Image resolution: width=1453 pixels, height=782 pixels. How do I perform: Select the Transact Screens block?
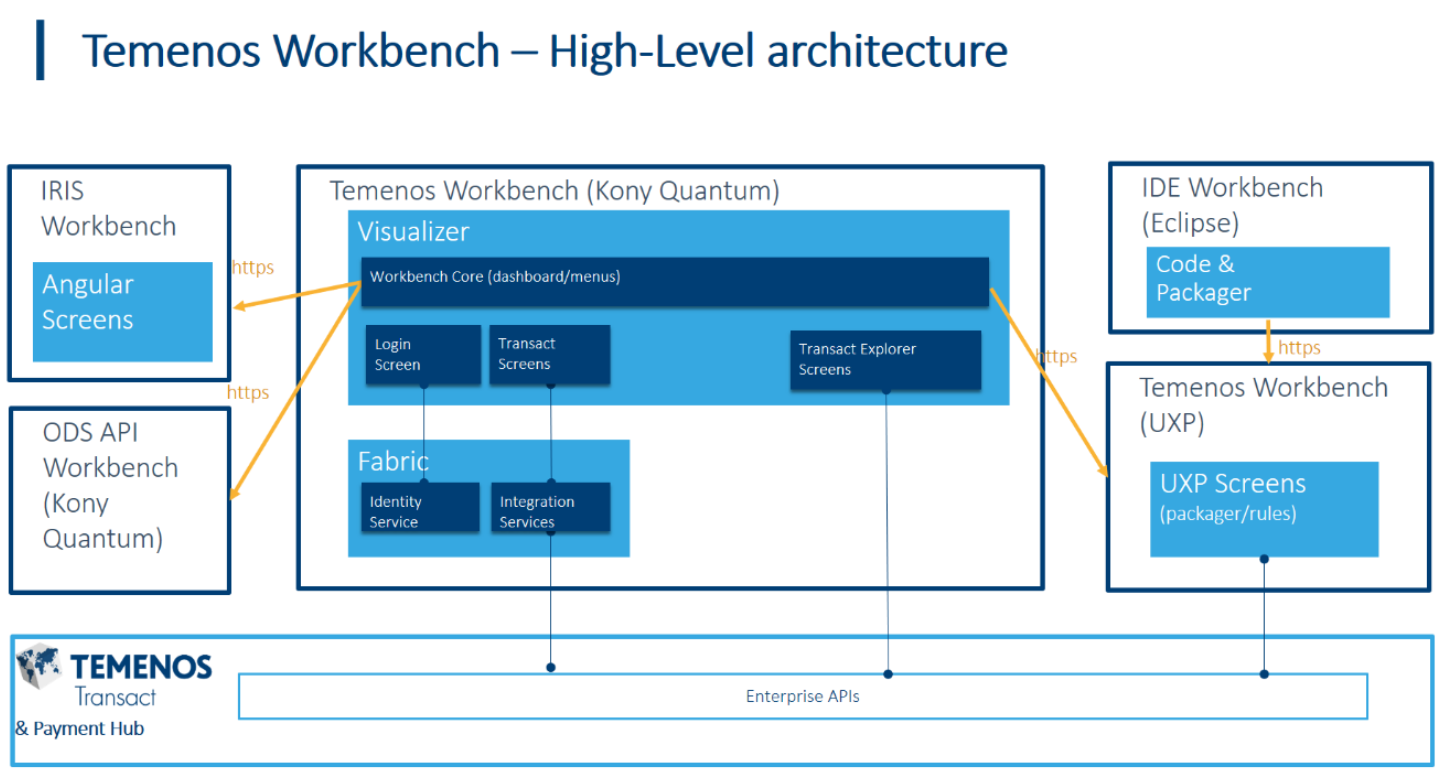click(x=549, y=354)
